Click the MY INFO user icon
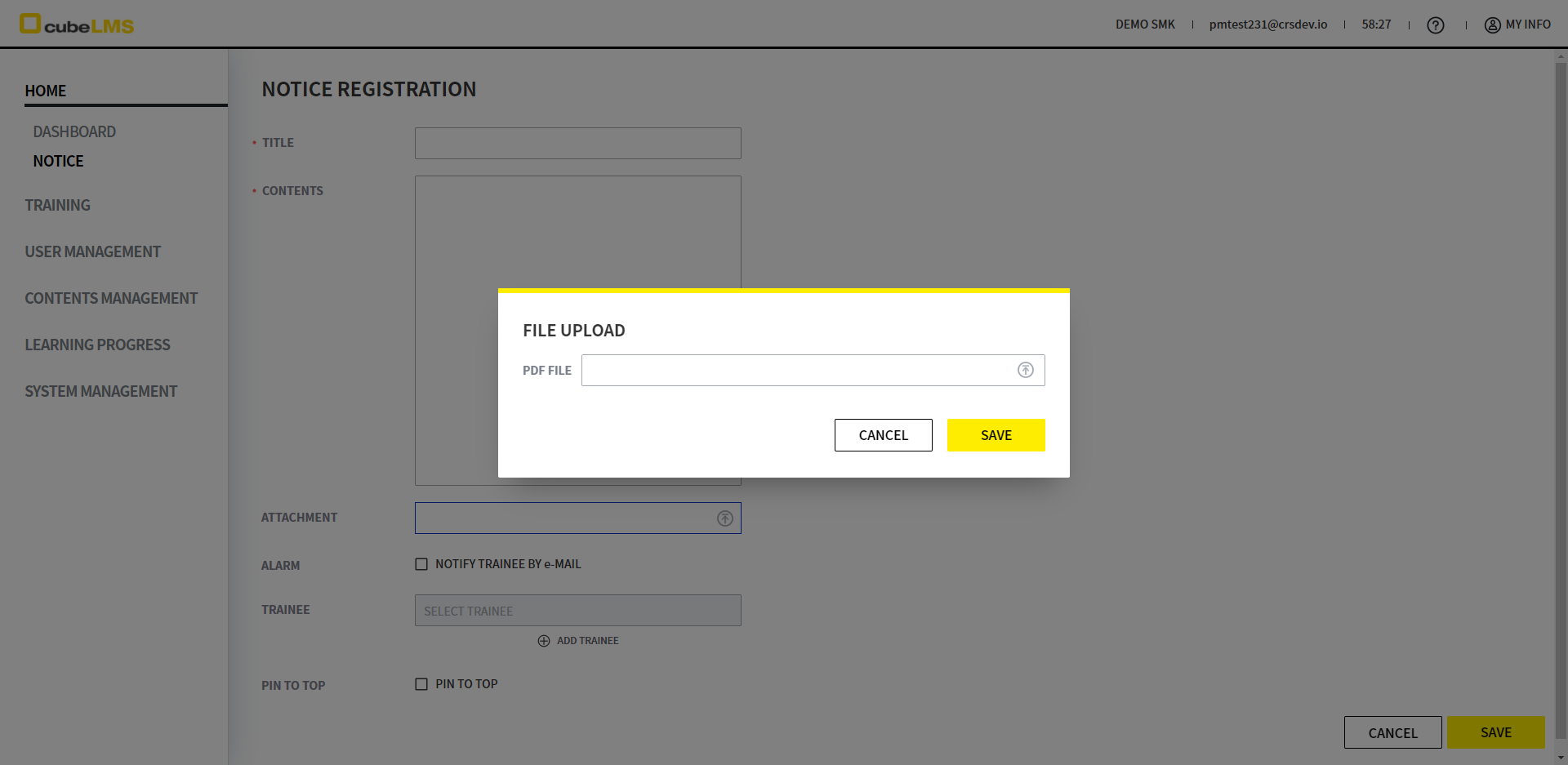The height and width of the screenshot is (765, 1568). [1492, 25]
